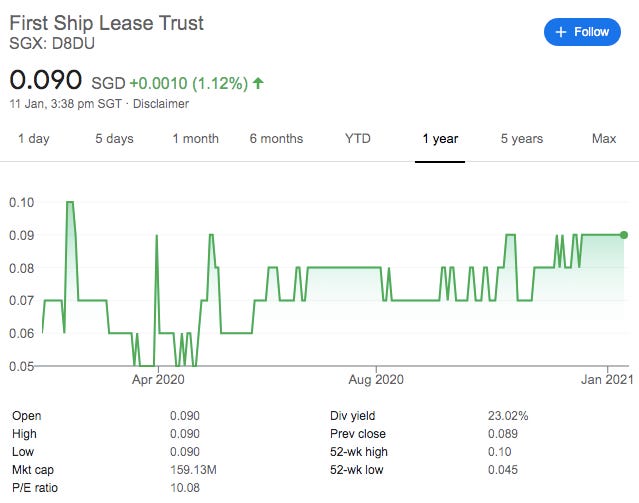Click the Div yield value 23.02%
This screenshot has height=503, width=639.
pos(508,416)
